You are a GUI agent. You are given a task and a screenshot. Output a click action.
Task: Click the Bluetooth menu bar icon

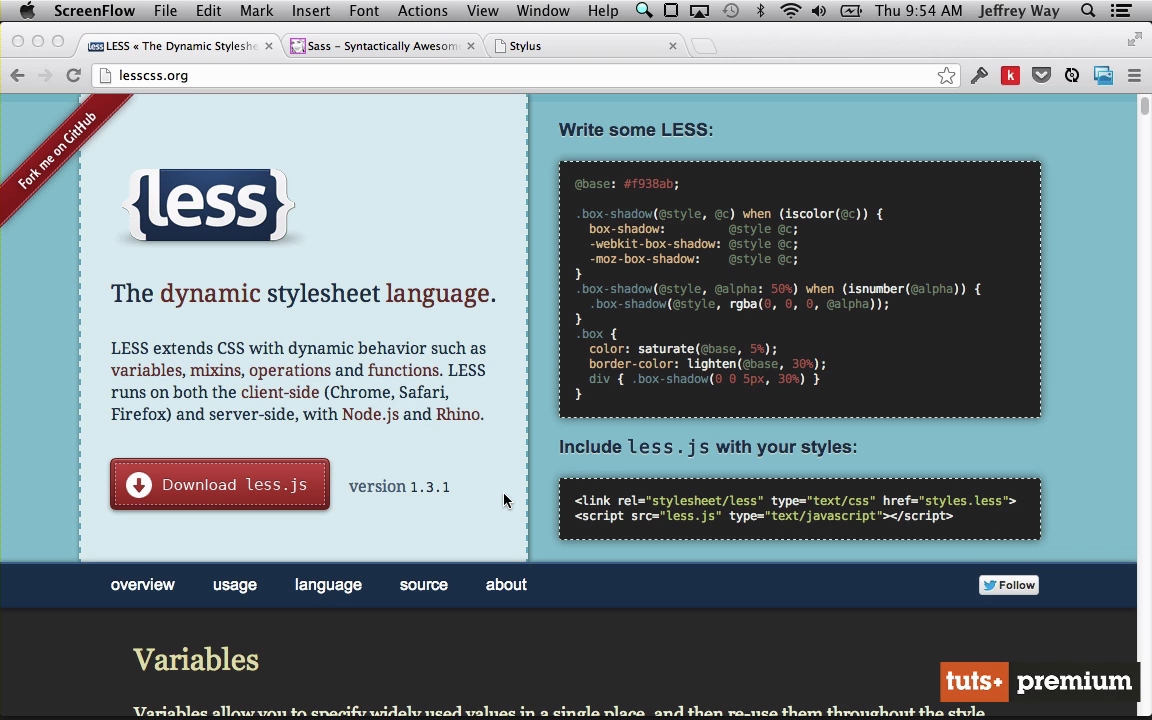[x=760, y=10]
